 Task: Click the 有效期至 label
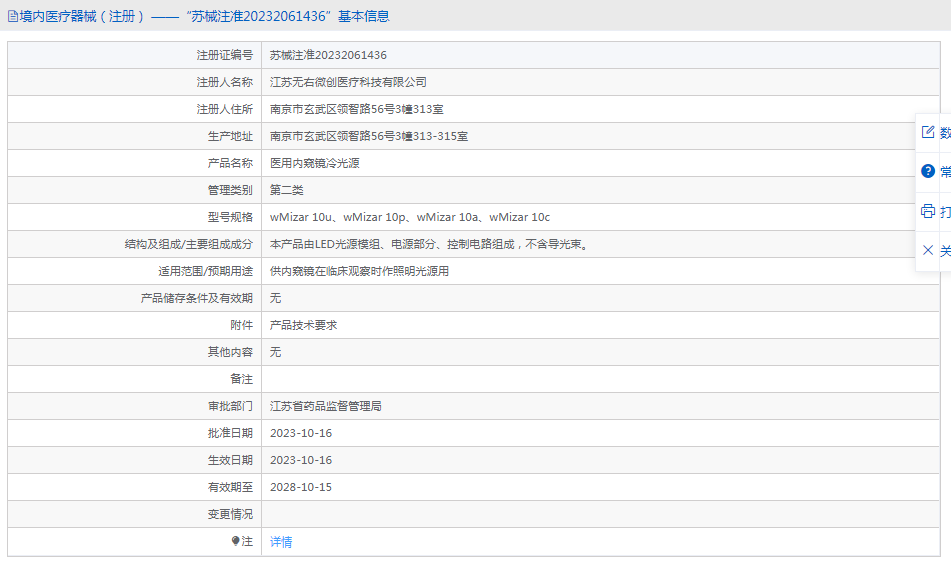click(230, 487)
